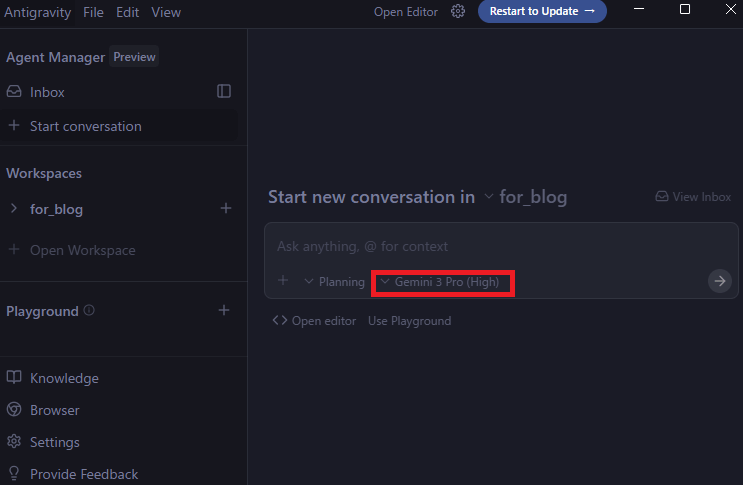Click the plus icon beside for_blog workspace
Screen dimensions: 743x485
pyautogui.click(x=225, y=209)
